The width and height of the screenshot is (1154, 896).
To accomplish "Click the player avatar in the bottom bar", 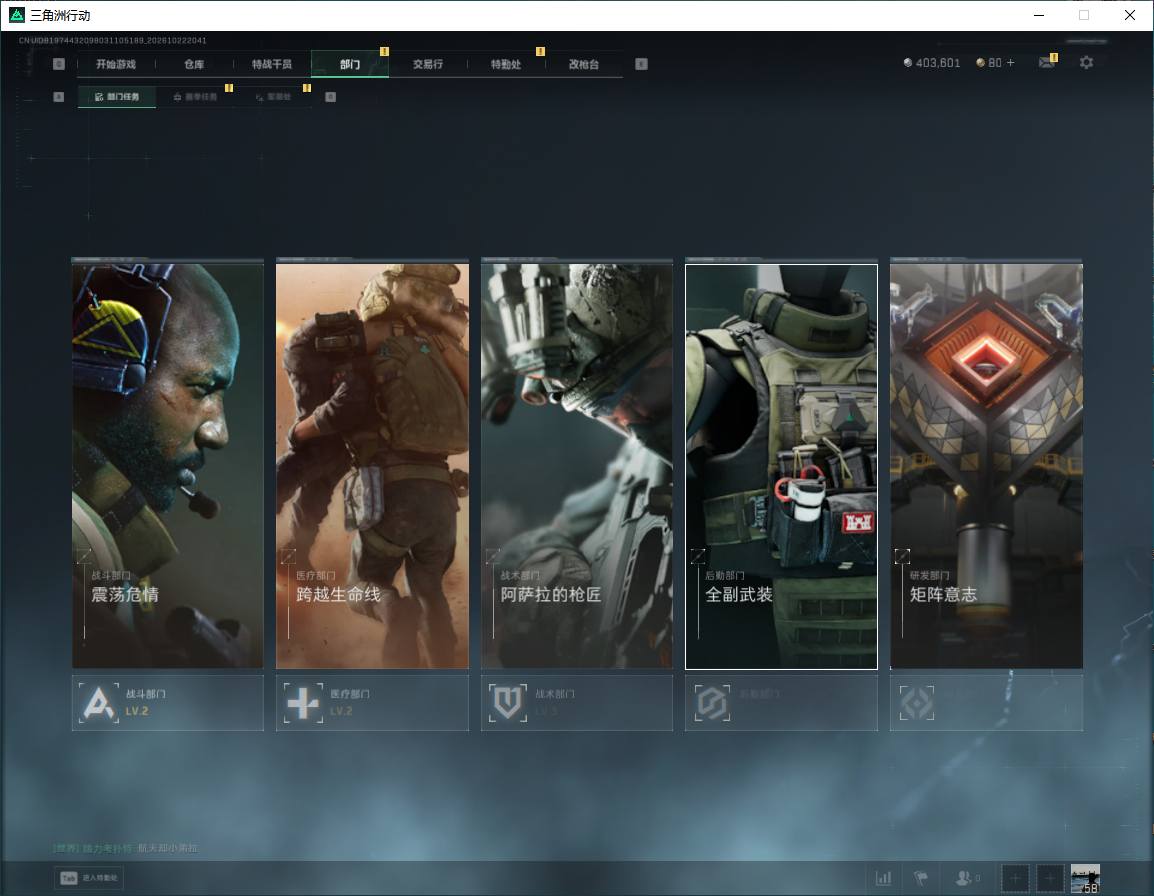I will click(x=1085, y=878).
